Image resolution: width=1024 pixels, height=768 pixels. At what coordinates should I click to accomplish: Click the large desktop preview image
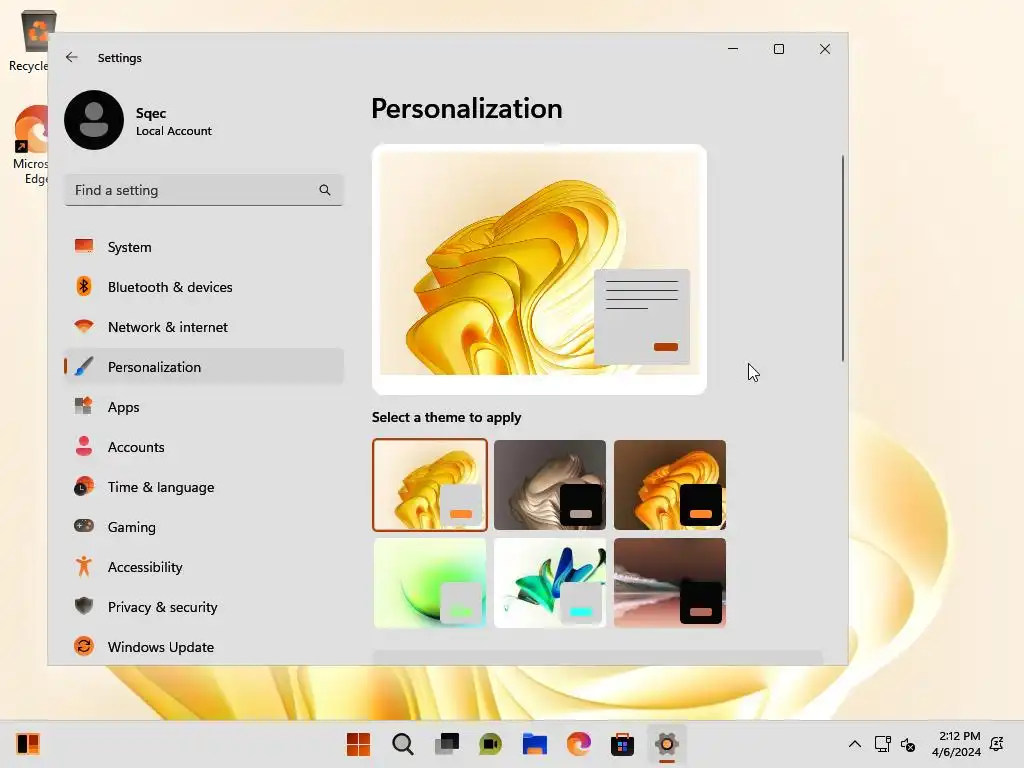coord(539,269)
